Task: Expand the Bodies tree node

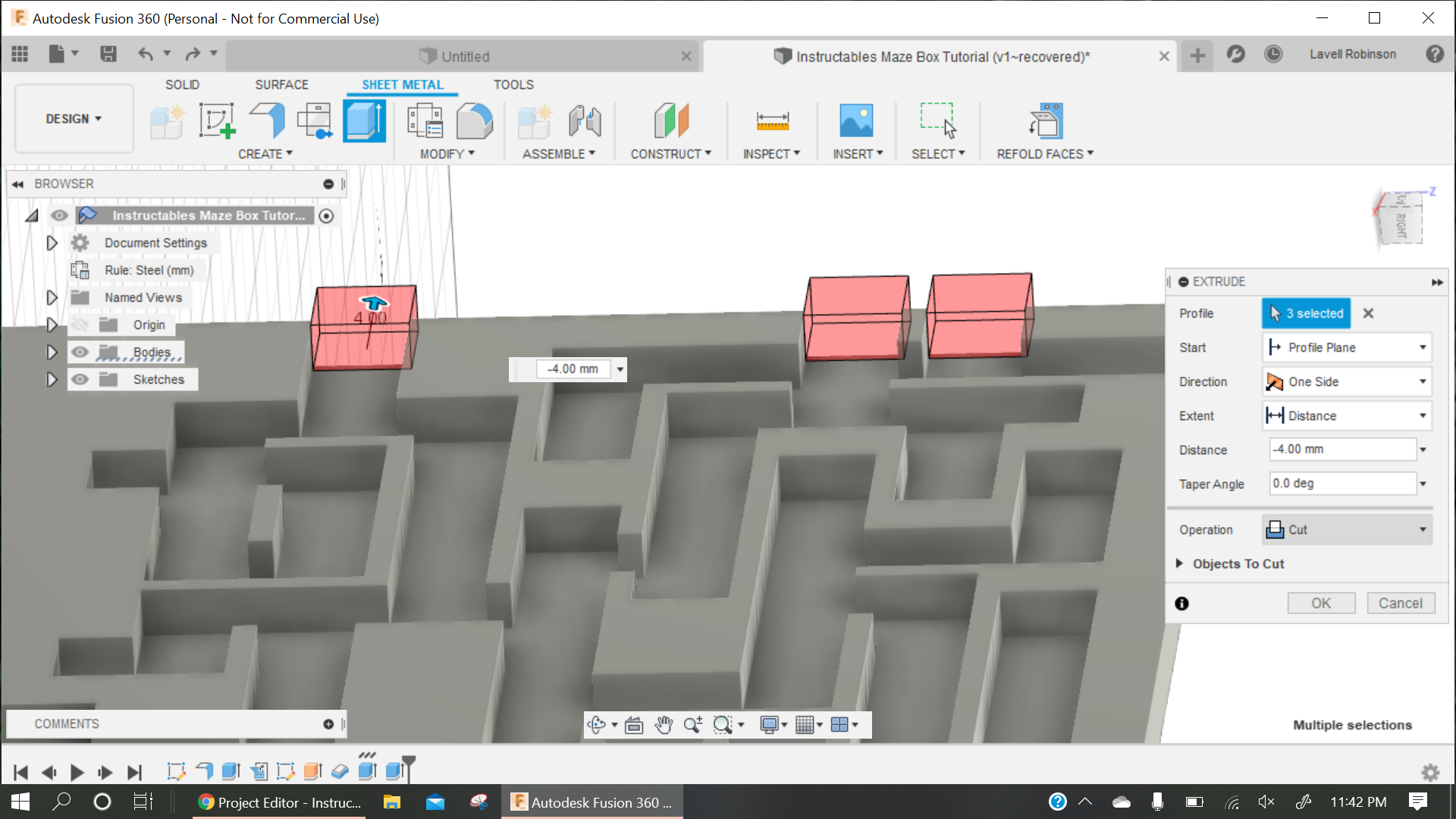Action: (52, 352)
